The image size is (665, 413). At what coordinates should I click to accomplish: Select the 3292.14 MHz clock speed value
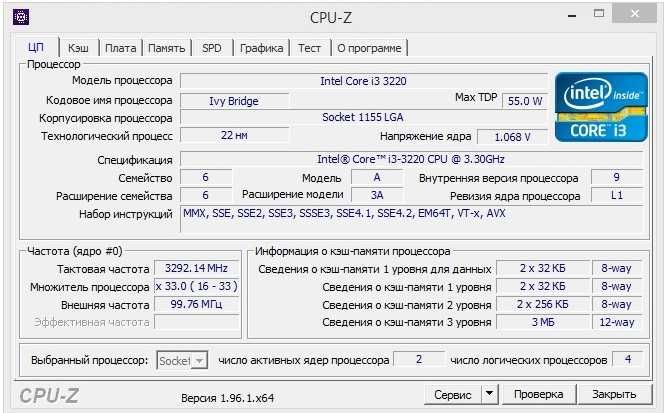click(x=196, y=268)
